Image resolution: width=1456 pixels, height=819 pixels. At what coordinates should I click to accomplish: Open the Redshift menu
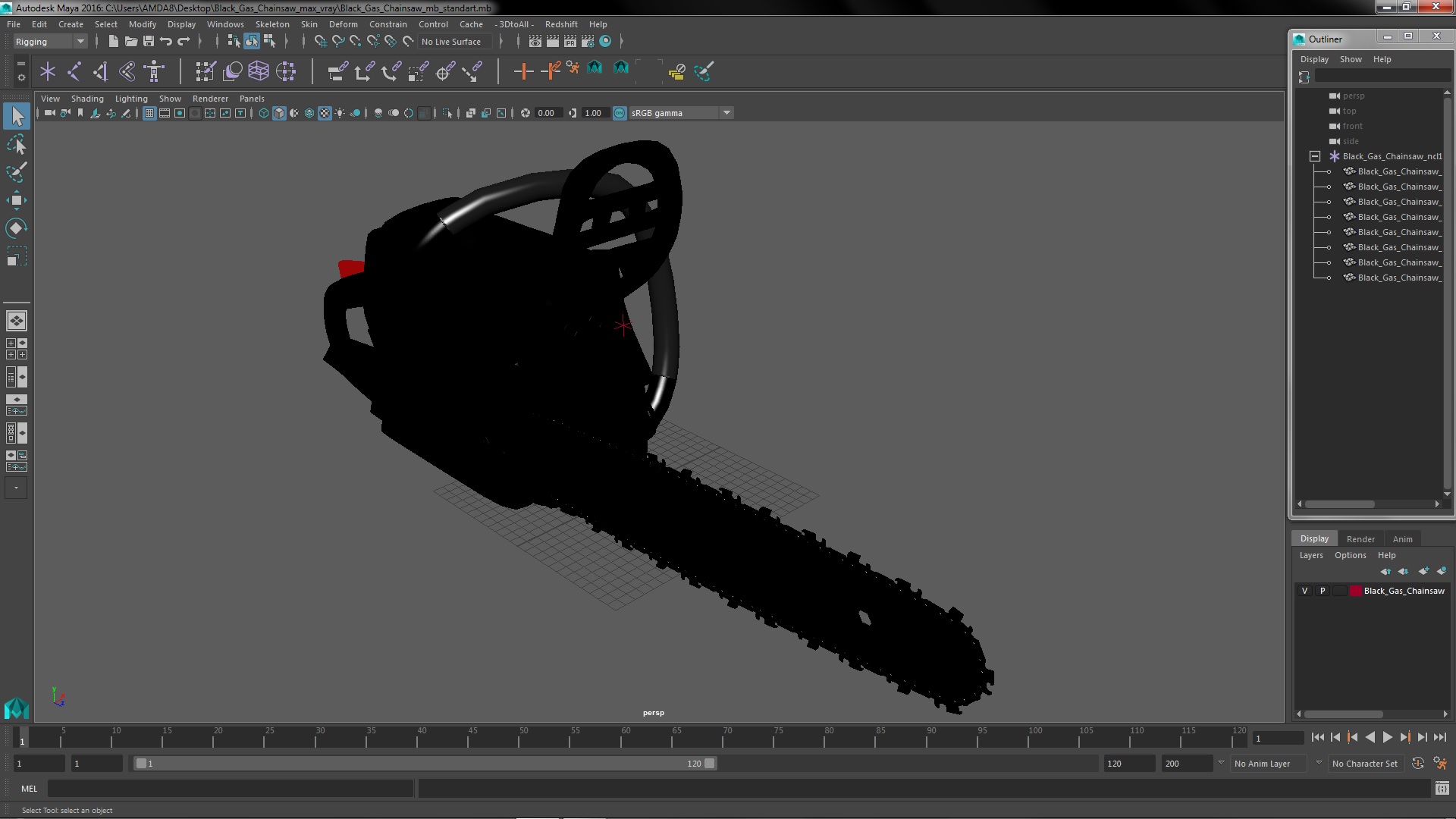561,24
